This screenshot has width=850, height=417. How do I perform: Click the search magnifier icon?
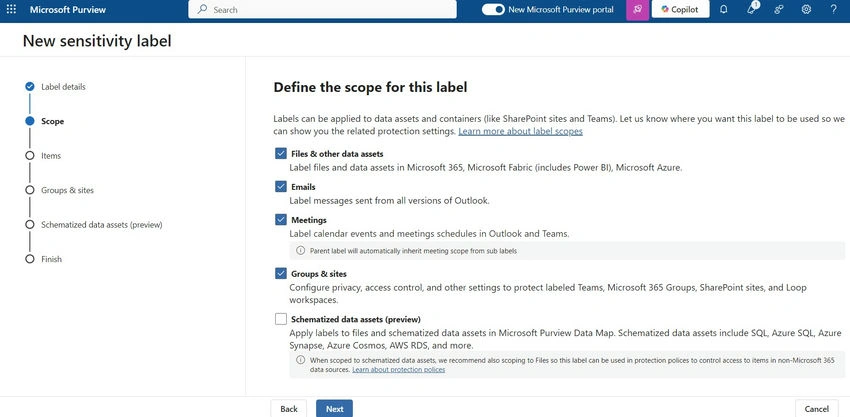[203, 9]
